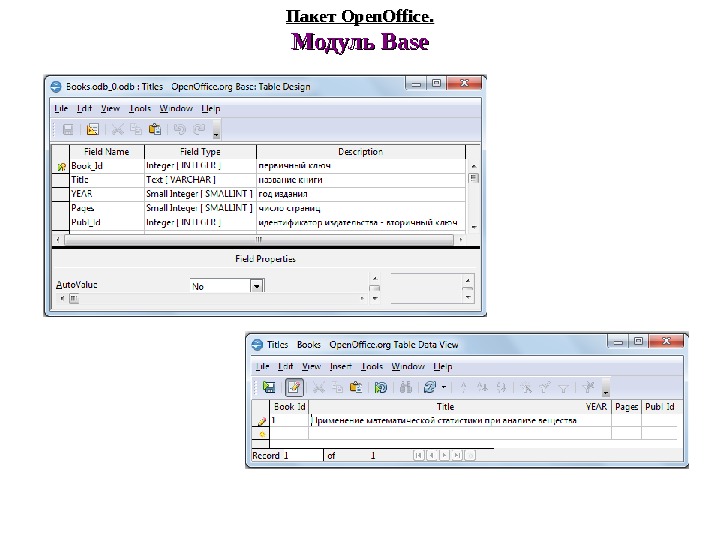Viewport: 720px width, 540px height.
Task: Go to last record navigation button
Action: click(x=457, y=455)
